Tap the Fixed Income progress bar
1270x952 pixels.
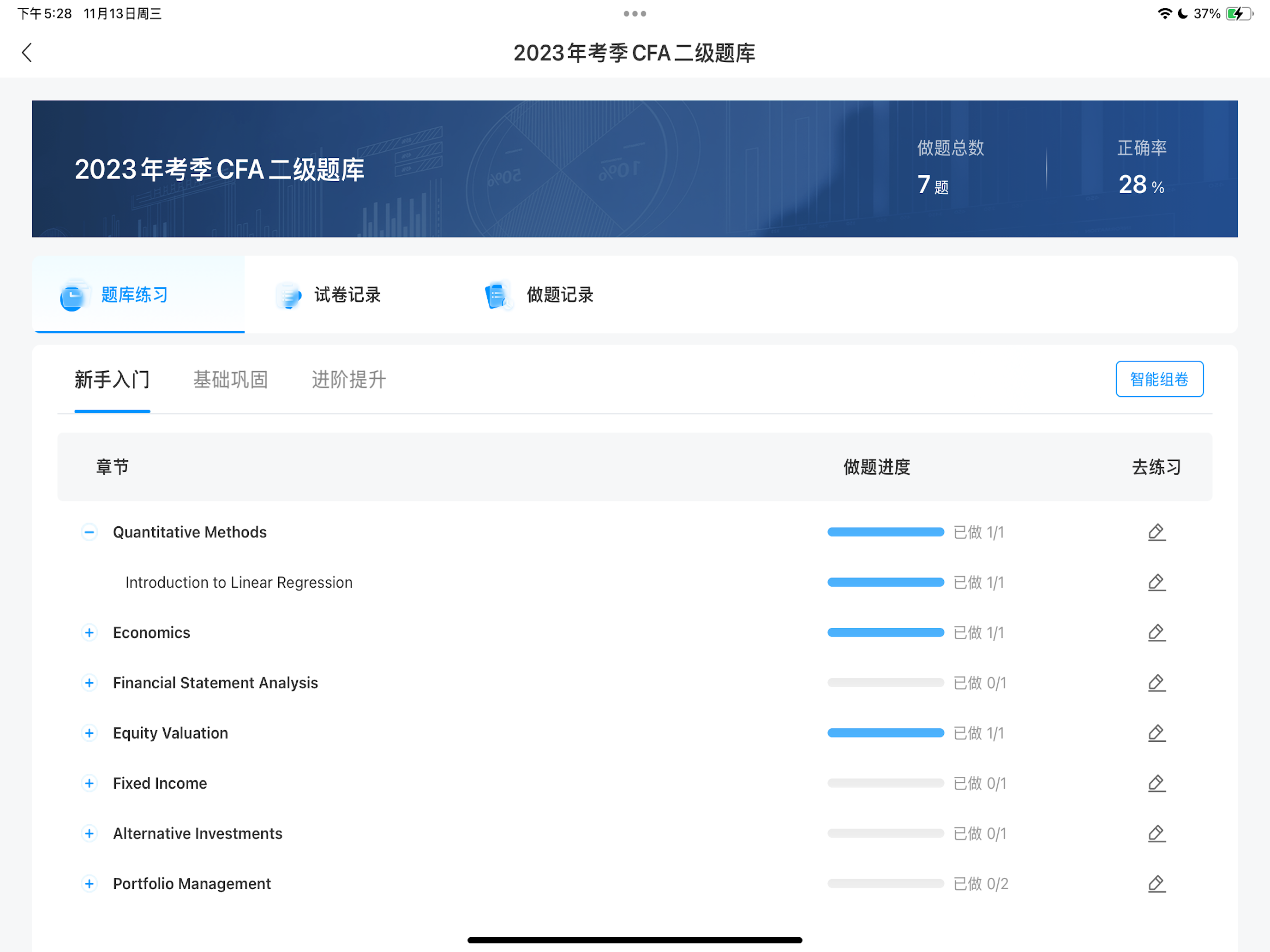pos(885,783)
